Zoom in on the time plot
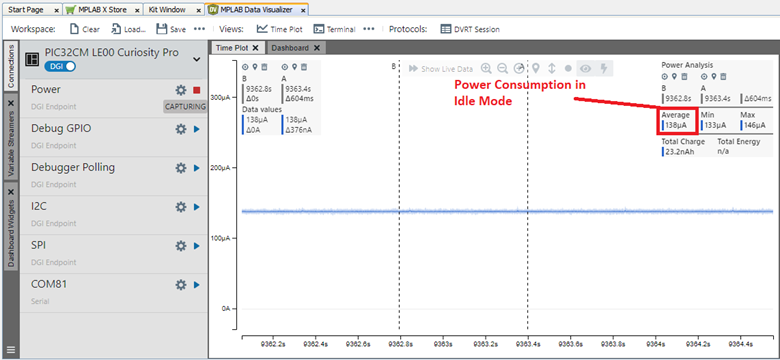 [486, 69]
